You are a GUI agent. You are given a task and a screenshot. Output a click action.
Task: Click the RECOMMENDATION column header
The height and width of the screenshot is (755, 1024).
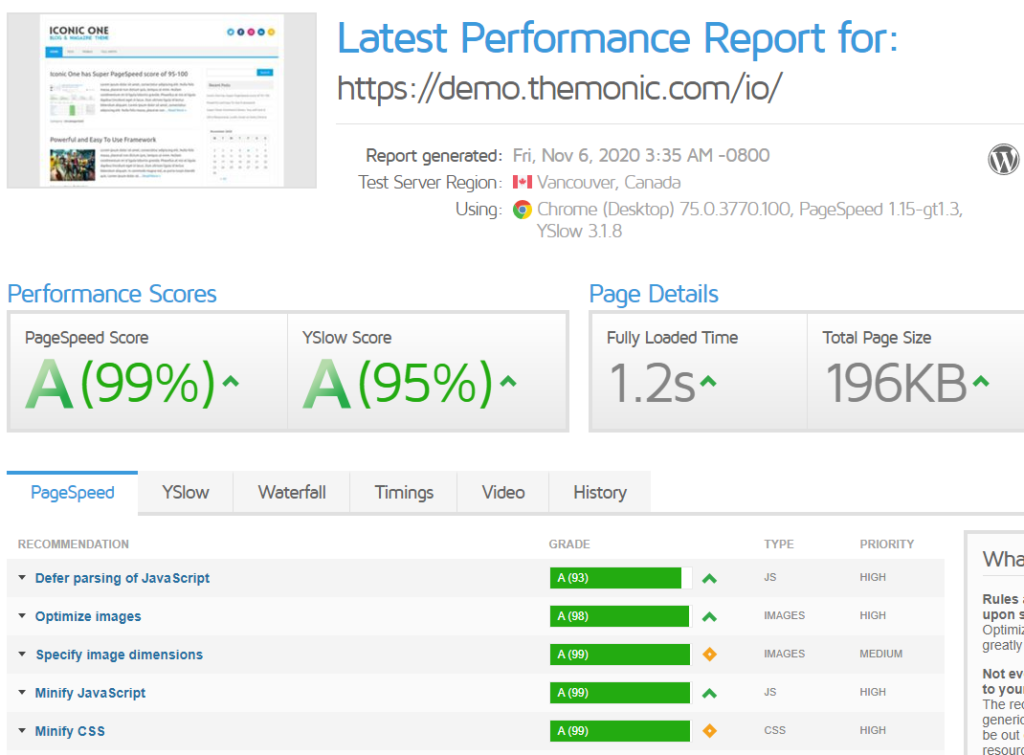(73, 544)
